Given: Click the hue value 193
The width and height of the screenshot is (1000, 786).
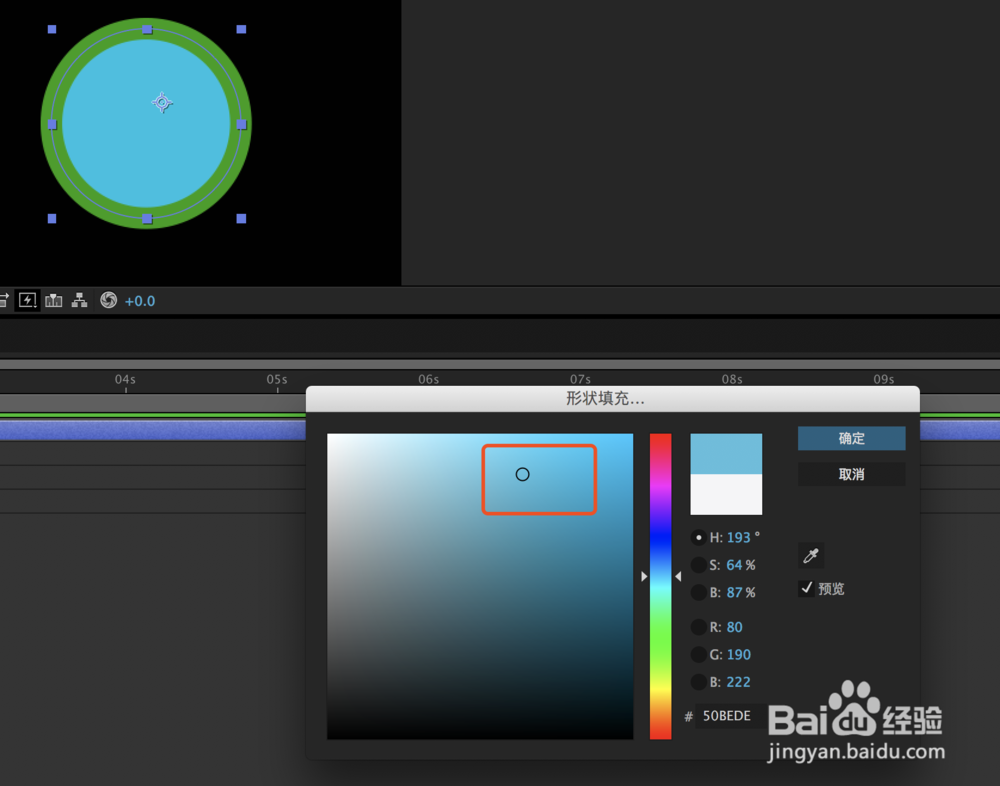Looking at the screenshot, I should (739, 538).
